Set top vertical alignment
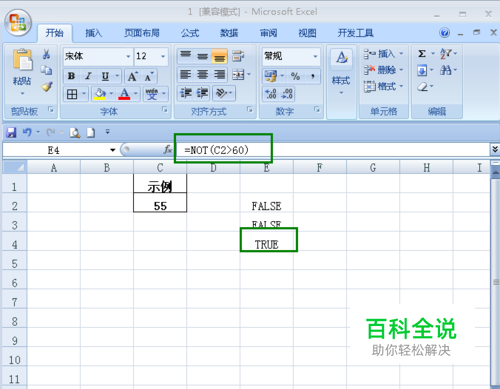500x389 pixels. 186,56
